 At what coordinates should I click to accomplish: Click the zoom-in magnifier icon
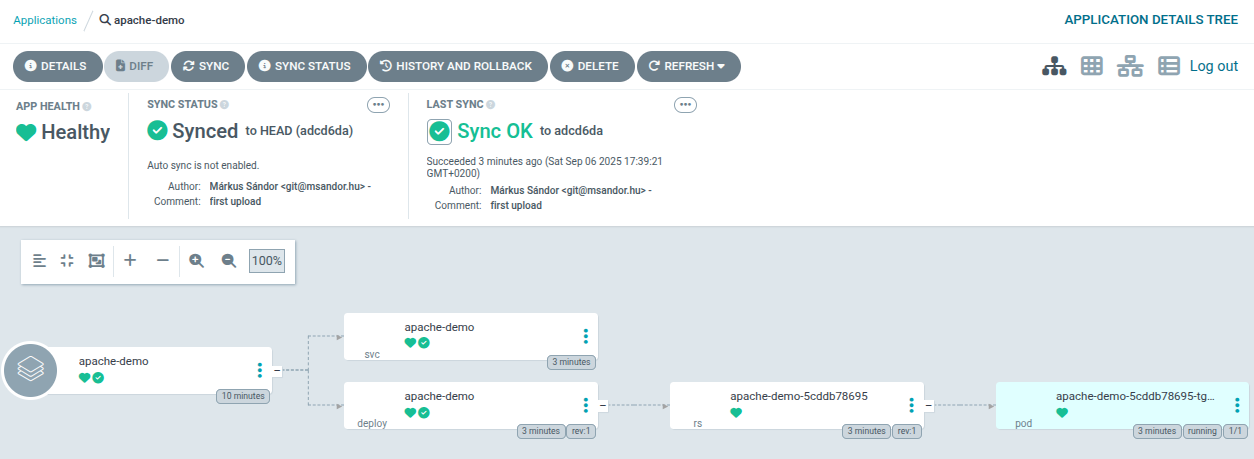click(197, 260)
